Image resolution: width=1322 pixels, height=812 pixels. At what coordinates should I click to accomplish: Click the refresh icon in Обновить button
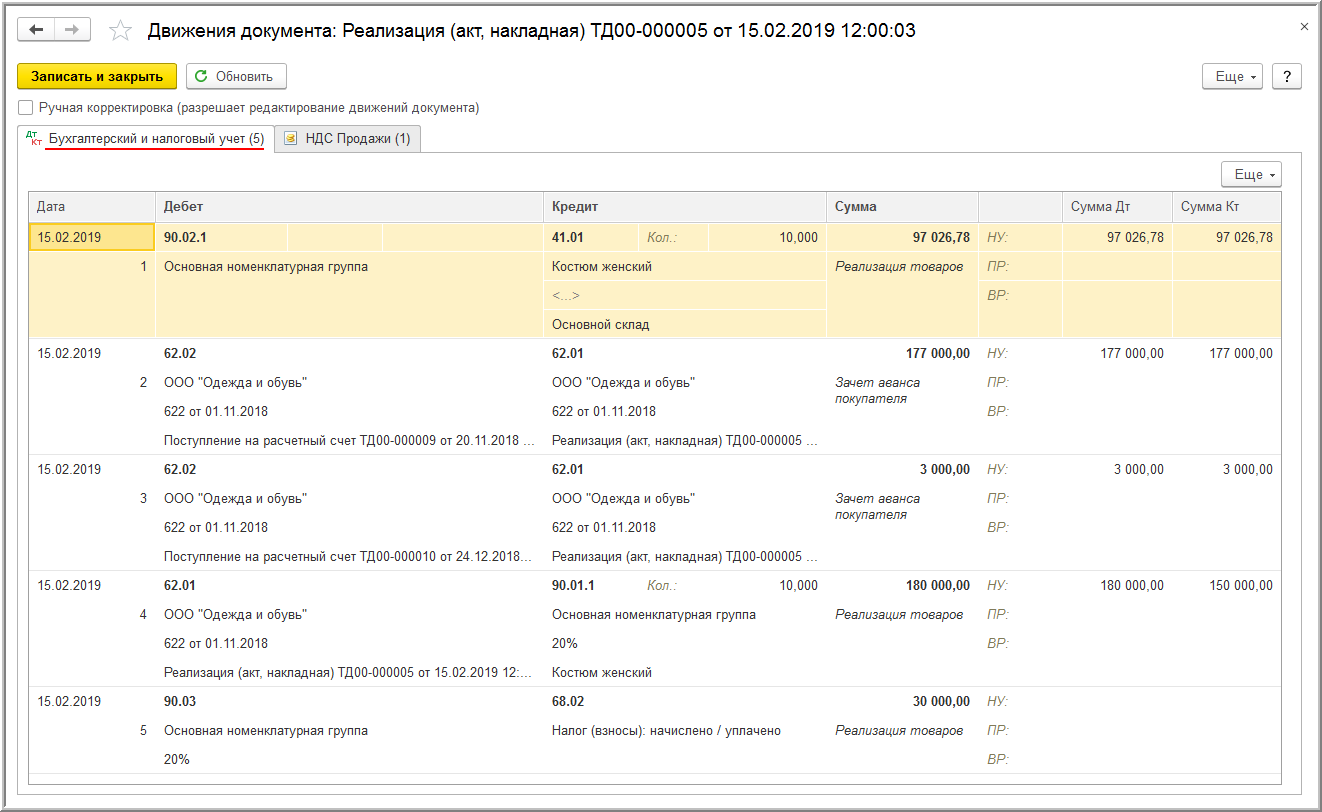coord(201,76)
